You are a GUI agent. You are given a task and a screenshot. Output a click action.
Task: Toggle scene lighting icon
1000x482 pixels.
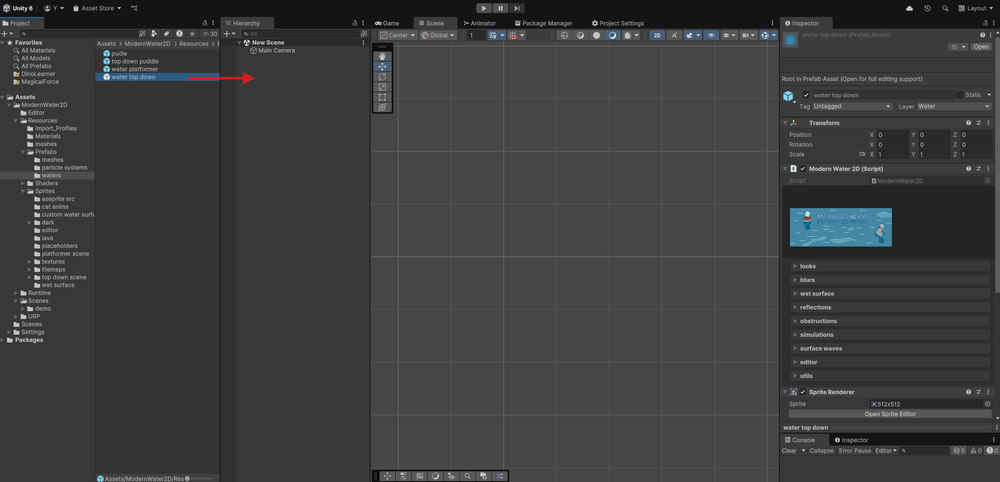point(674,35)
